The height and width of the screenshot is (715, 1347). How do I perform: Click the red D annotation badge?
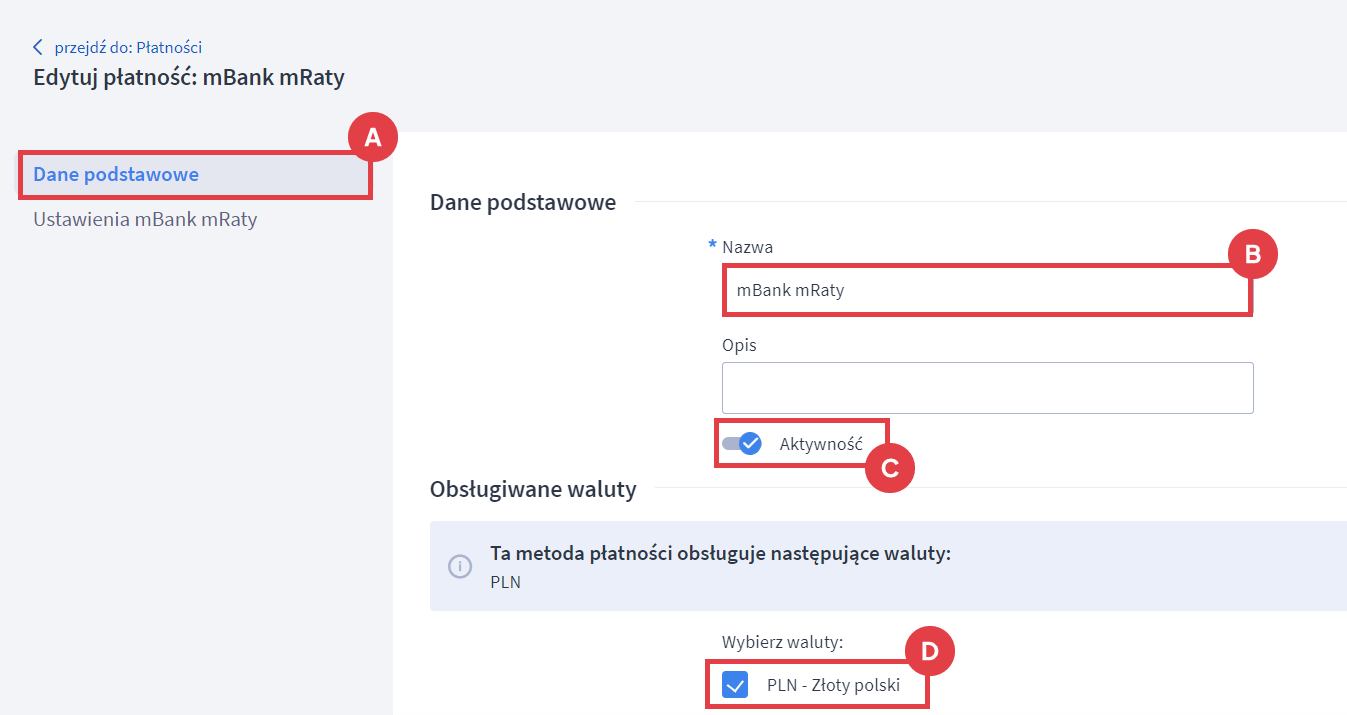(929, 652)
